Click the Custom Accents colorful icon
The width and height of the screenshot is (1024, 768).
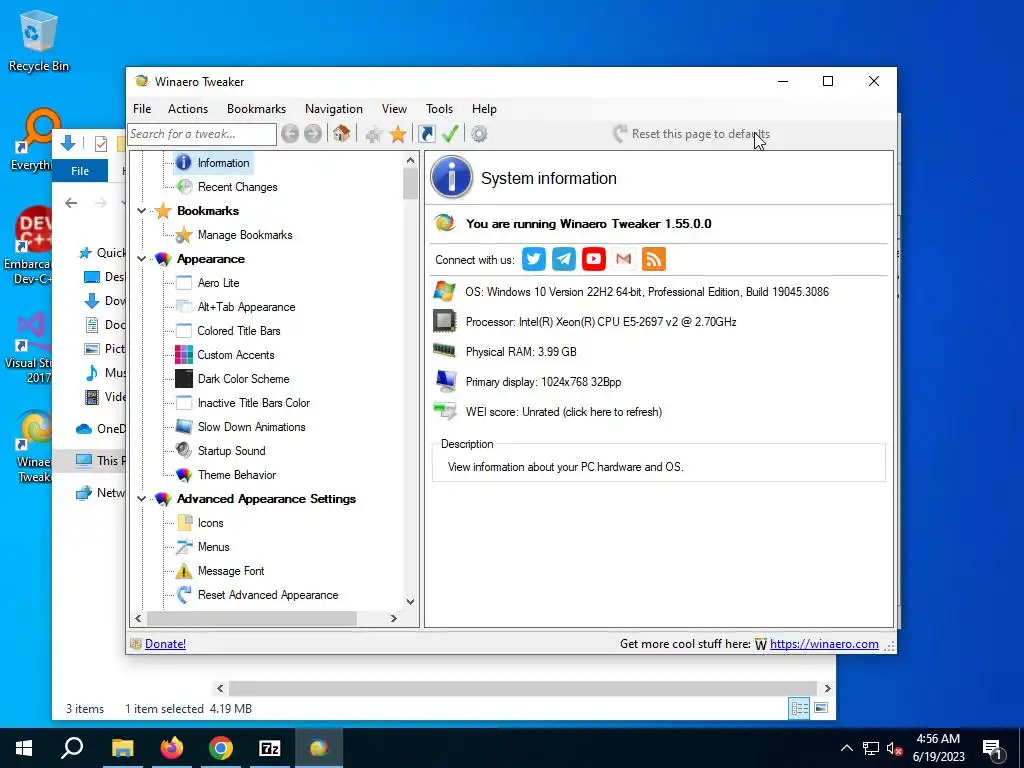pos(184,355)
